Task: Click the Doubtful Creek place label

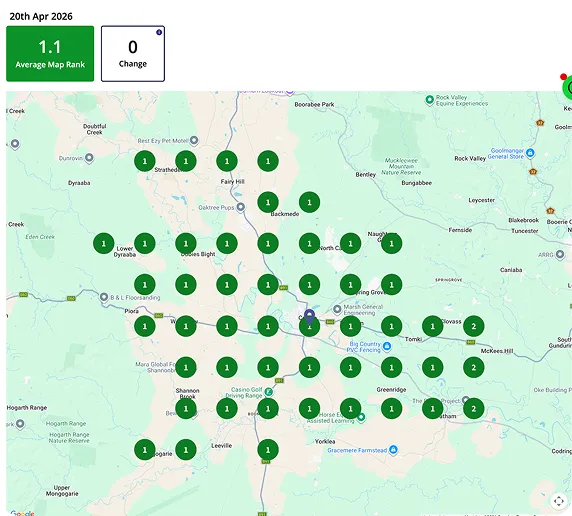Action: tap(94, 129)
